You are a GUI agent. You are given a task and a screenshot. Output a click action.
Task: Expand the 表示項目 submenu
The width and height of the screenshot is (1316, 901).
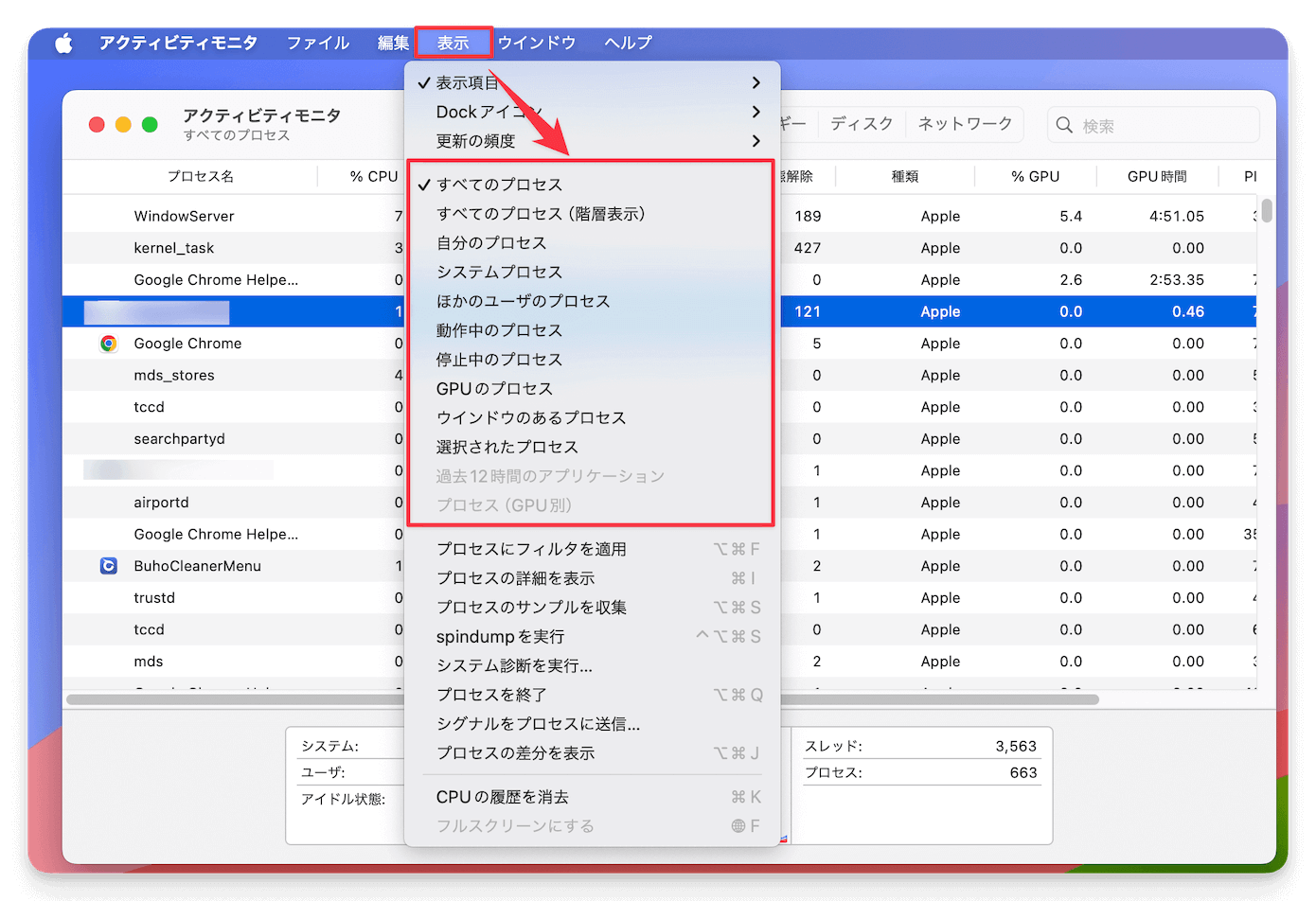592,83
